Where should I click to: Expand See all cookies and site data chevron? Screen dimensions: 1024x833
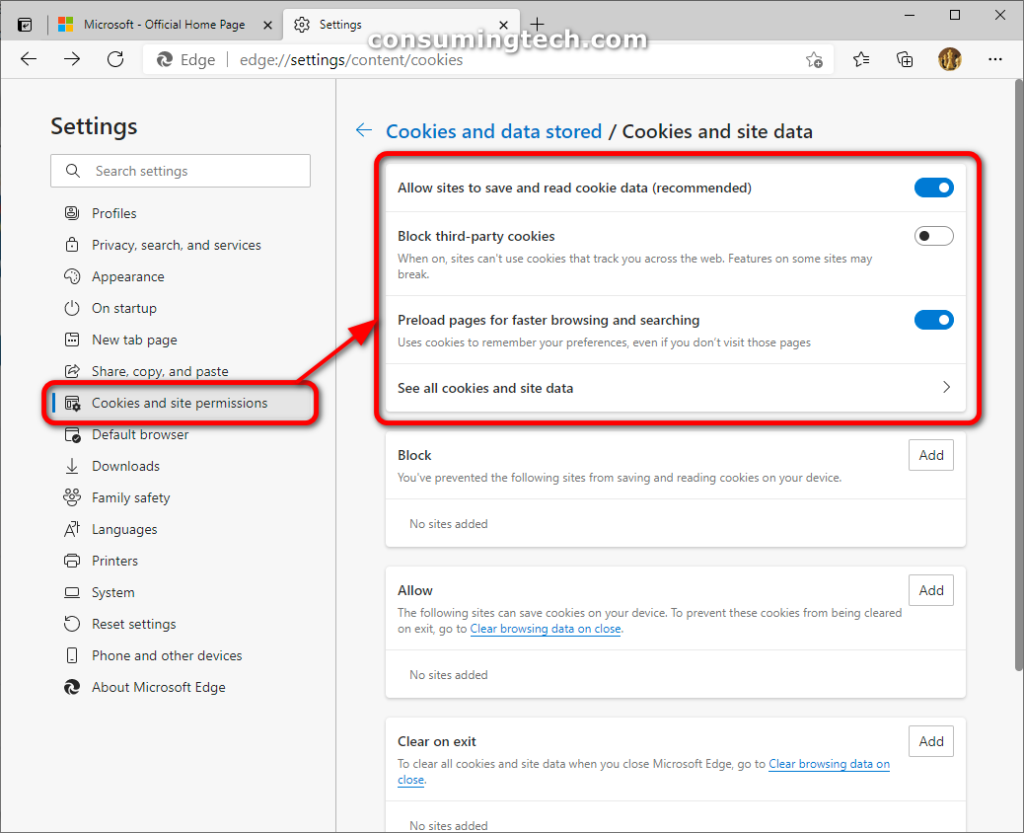pos(946,387)
